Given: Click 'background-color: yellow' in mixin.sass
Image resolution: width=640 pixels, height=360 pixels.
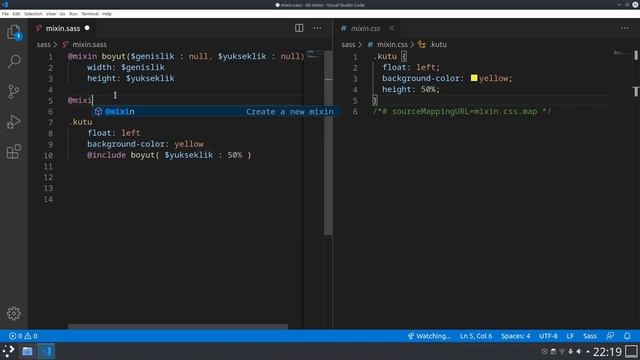Looking at the screenshot, I should click(145, 144).
